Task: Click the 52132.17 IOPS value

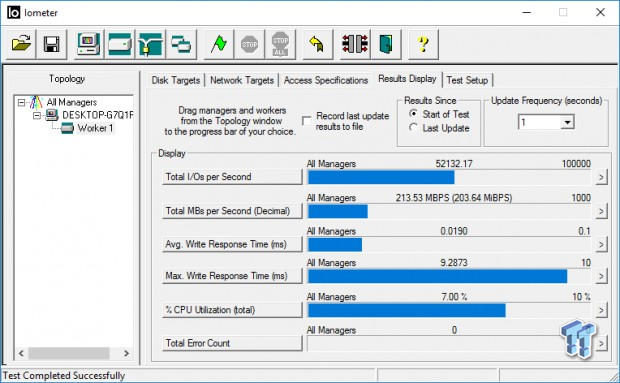Action: point(454,164)
